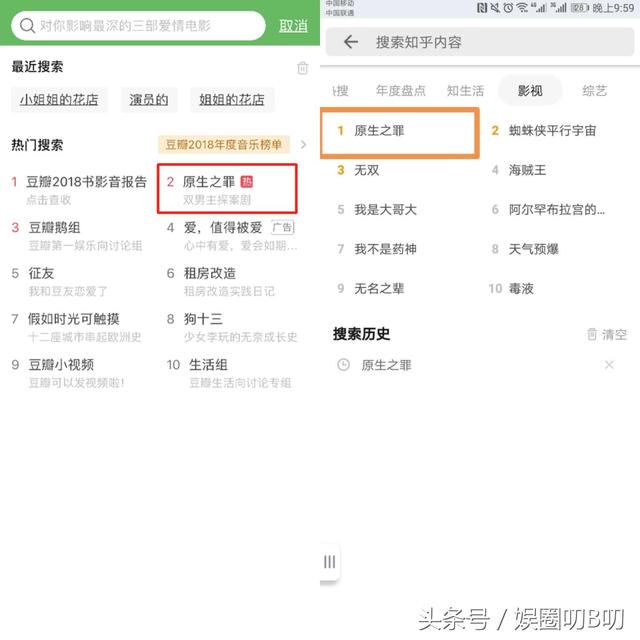Switch to the 年度盘点 tab
The image size is (640, 640).
(400, 91)
